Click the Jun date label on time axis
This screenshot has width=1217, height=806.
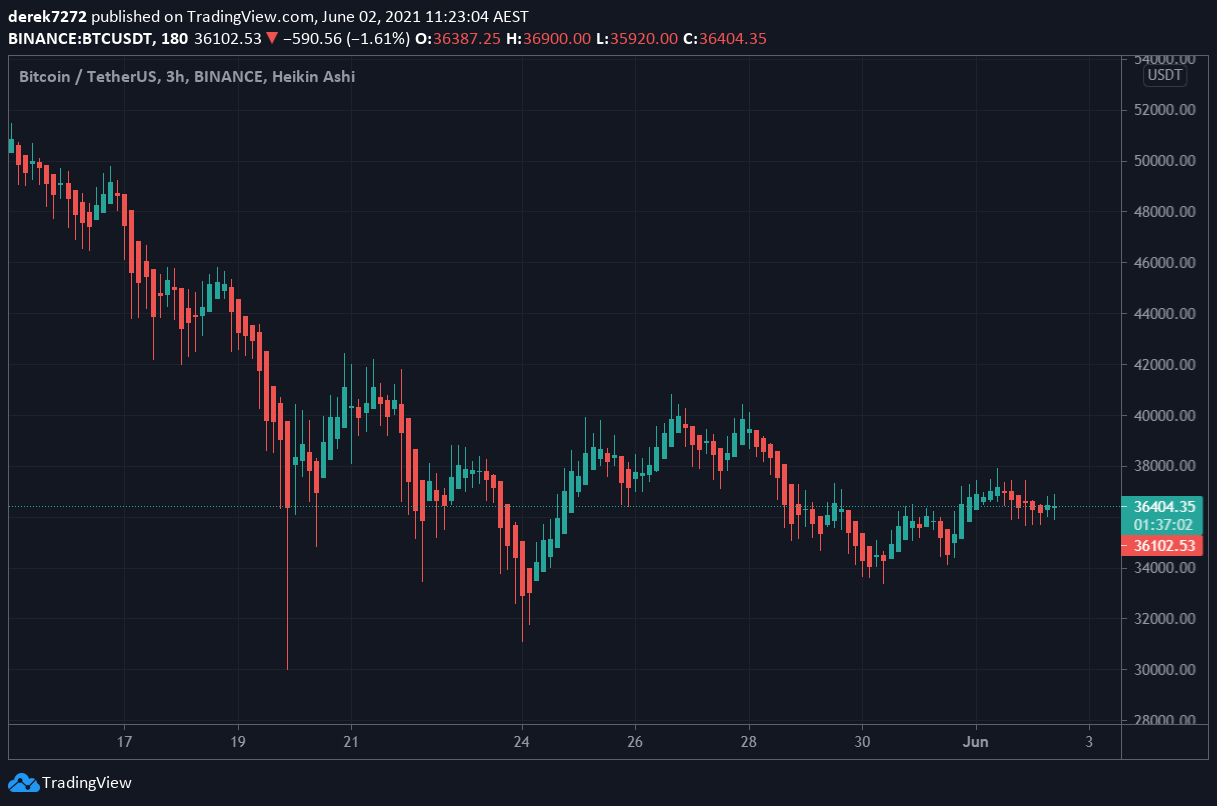pos(976,742)
